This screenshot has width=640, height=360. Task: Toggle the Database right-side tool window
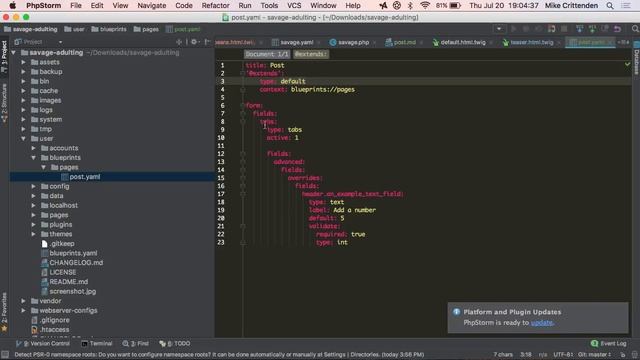tap(636, 59)
